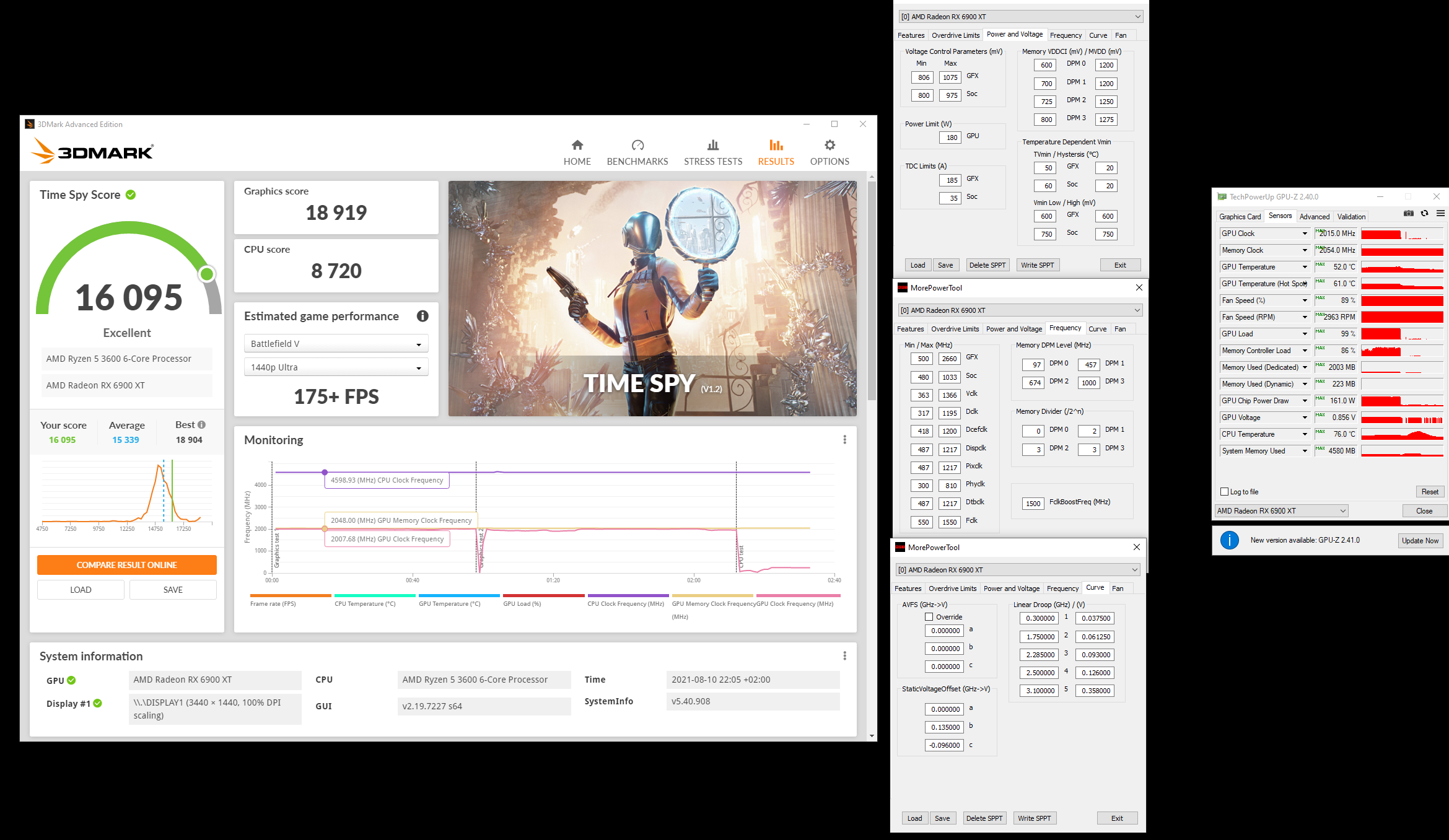
Task: Click the GPU Power Limit input field
Action: tap(952, 138)
